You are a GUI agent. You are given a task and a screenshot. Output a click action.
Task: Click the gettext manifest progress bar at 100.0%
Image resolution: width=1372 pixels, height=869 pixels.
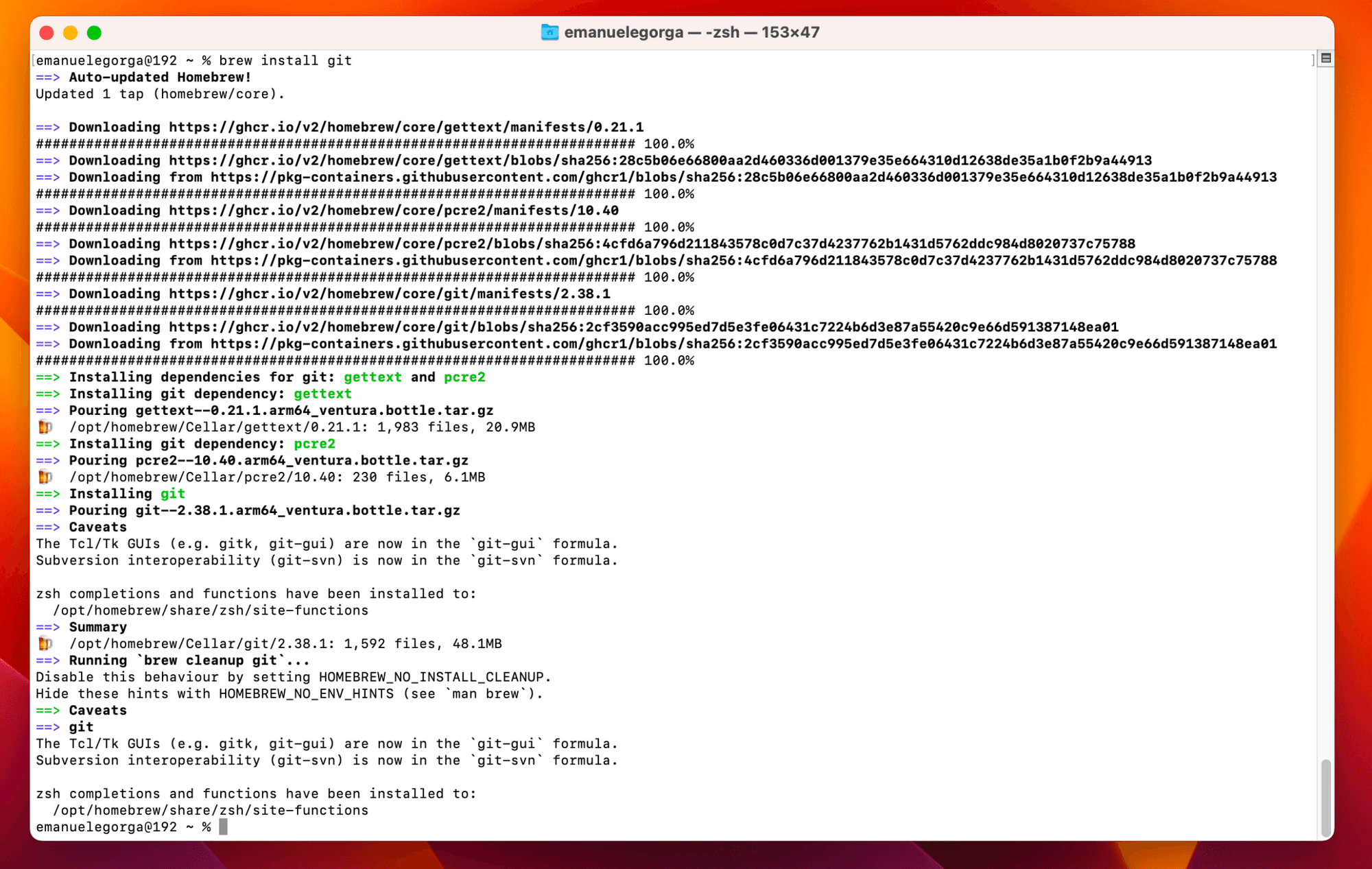(365, 144)
